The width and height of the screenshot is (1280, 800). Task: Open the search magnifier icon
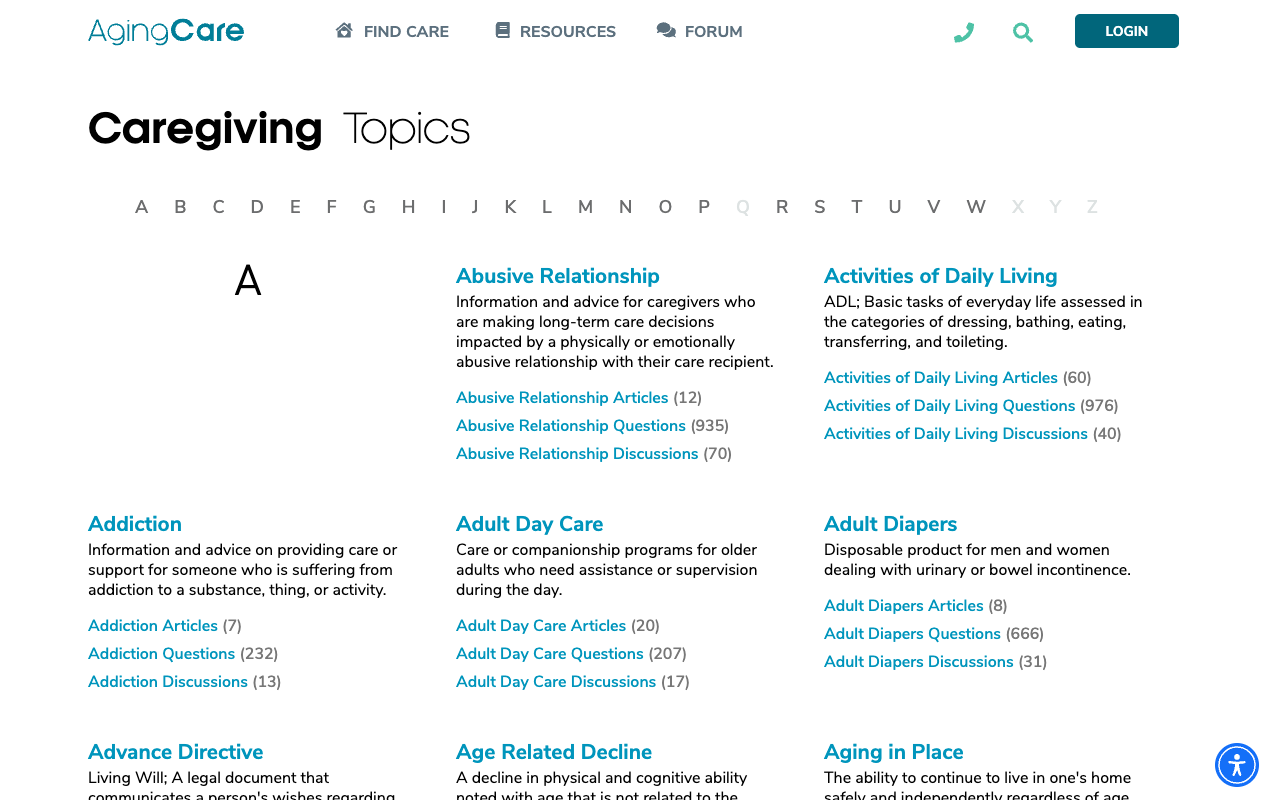point(1022,32)
